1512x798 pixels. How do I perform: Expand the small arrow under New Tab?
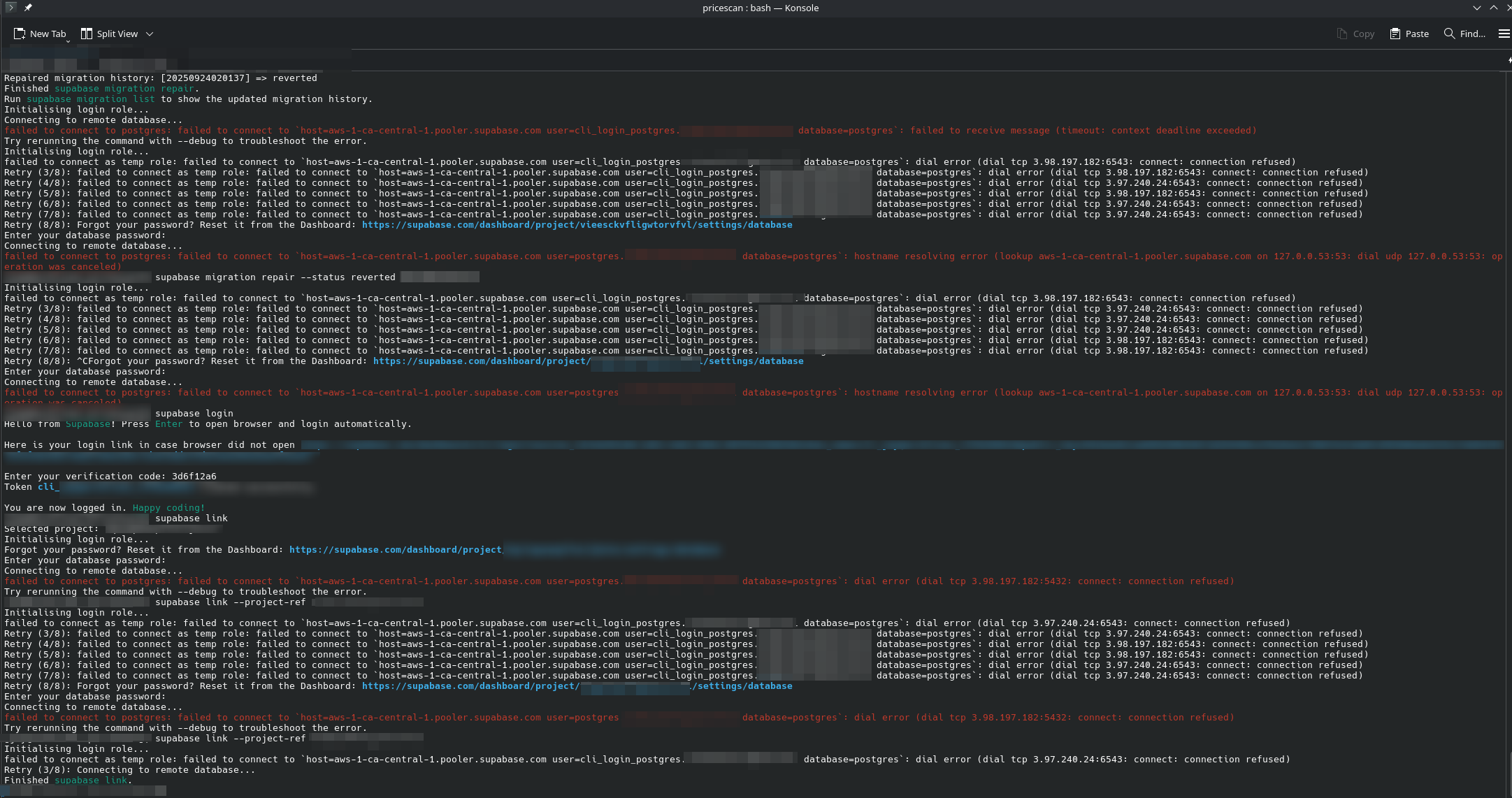tap(68, 41)
